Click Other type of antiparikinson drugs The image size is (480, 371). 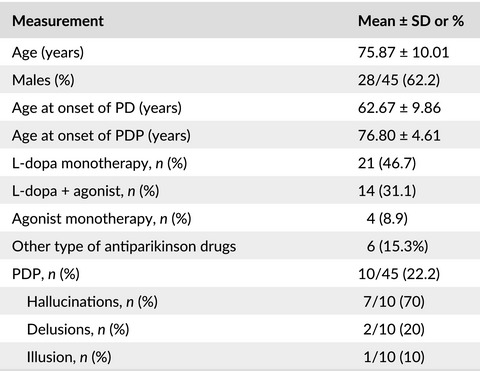124,246
